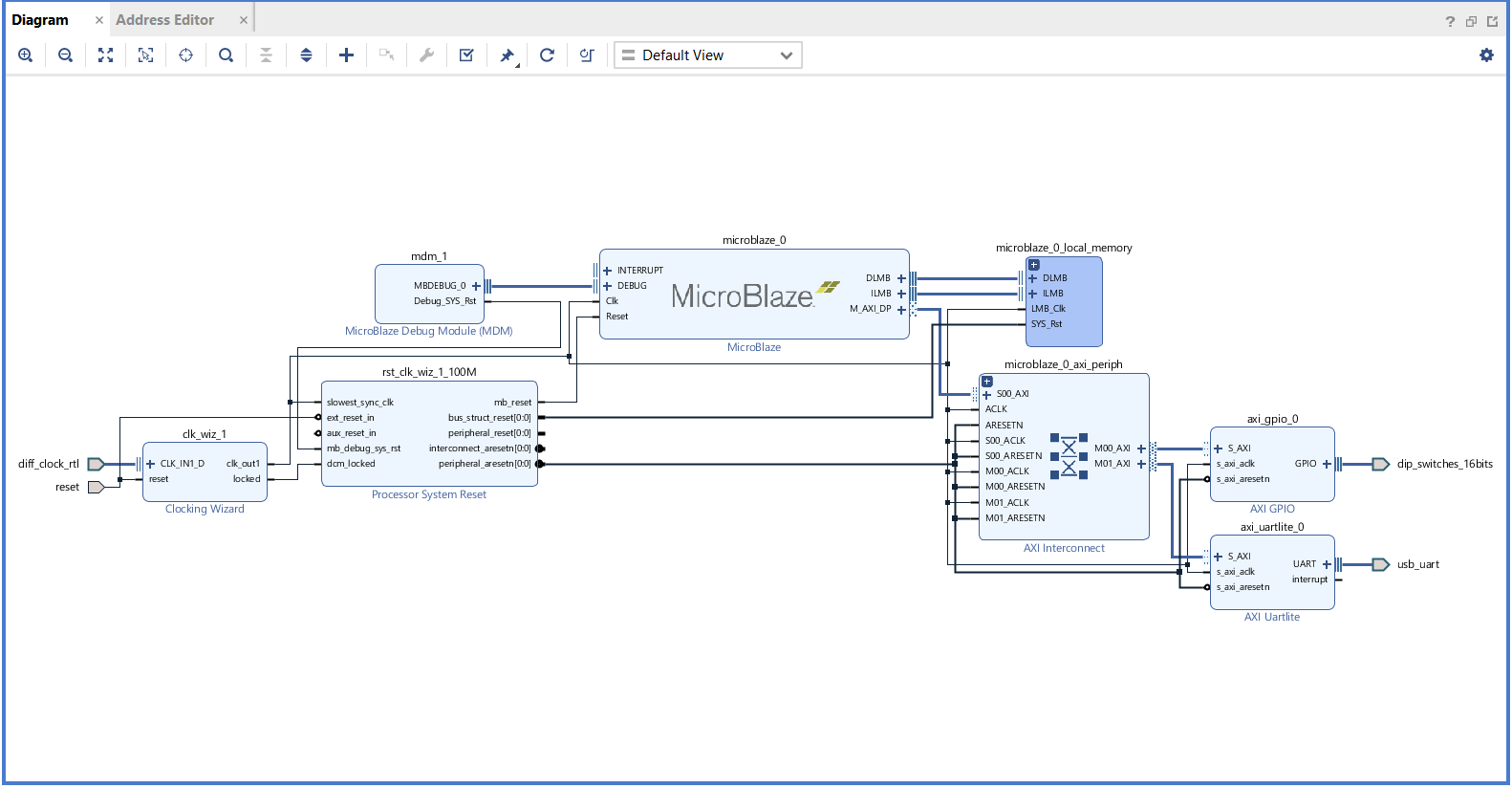Click the 'AXI Uartlite' label
The height and width of the screenshot is (788, 1512).
(x=1272, y=617)
